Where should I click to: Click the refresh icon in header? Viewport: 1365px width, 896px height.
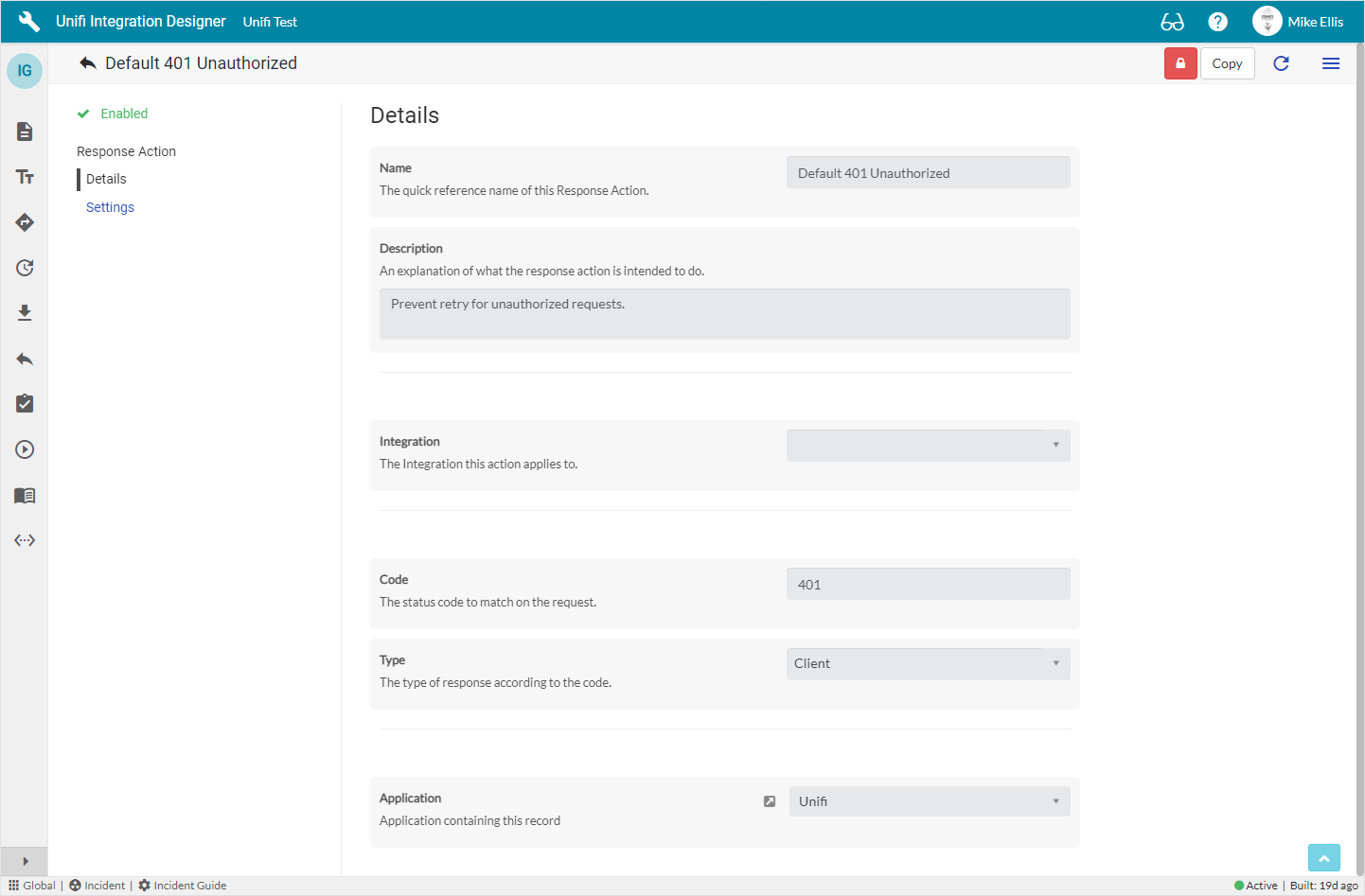pos(1281,63)
